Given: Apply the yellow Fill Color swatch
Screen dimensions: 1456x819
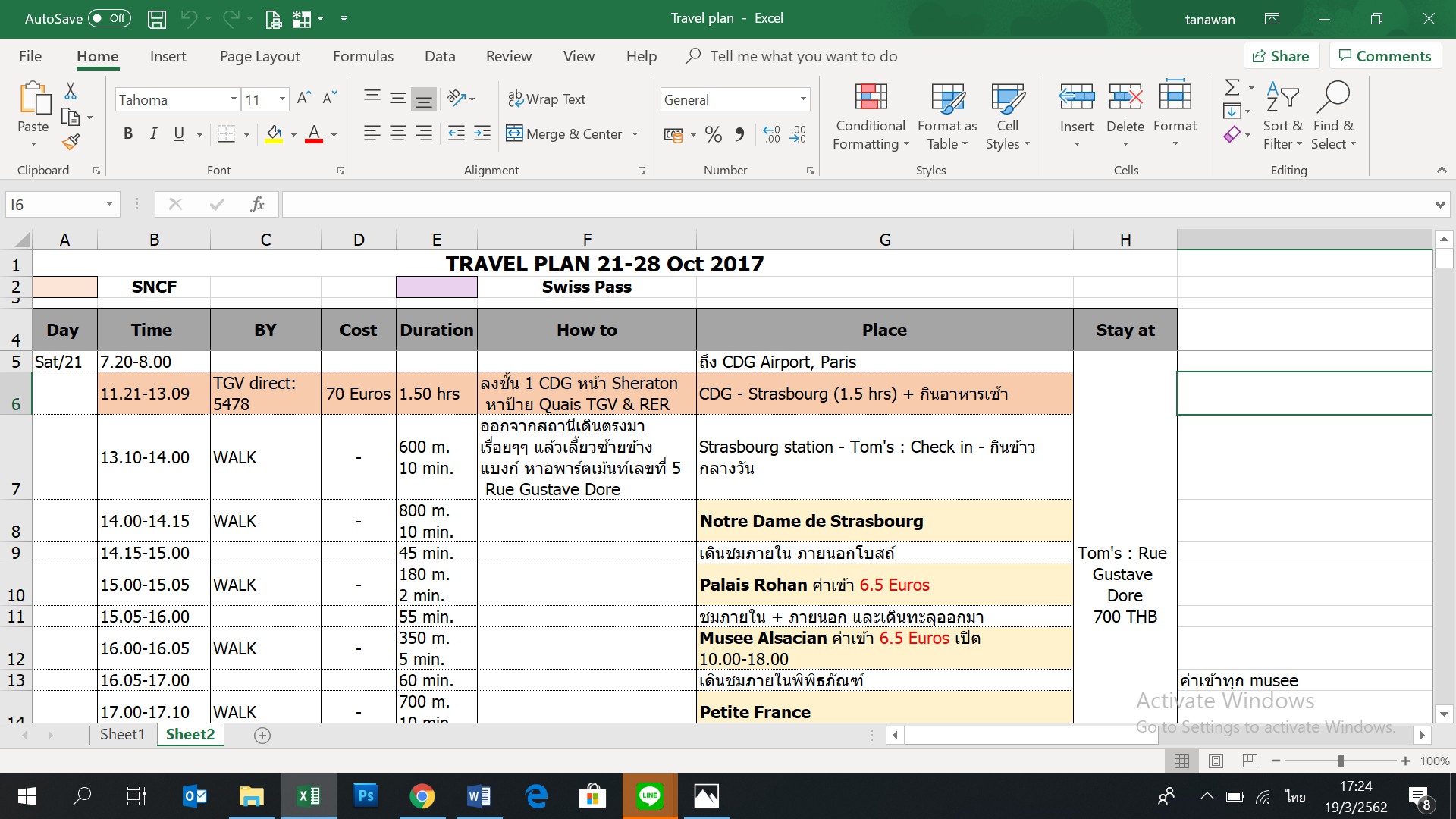Looking at the screenshot, I should pos(274,135).
